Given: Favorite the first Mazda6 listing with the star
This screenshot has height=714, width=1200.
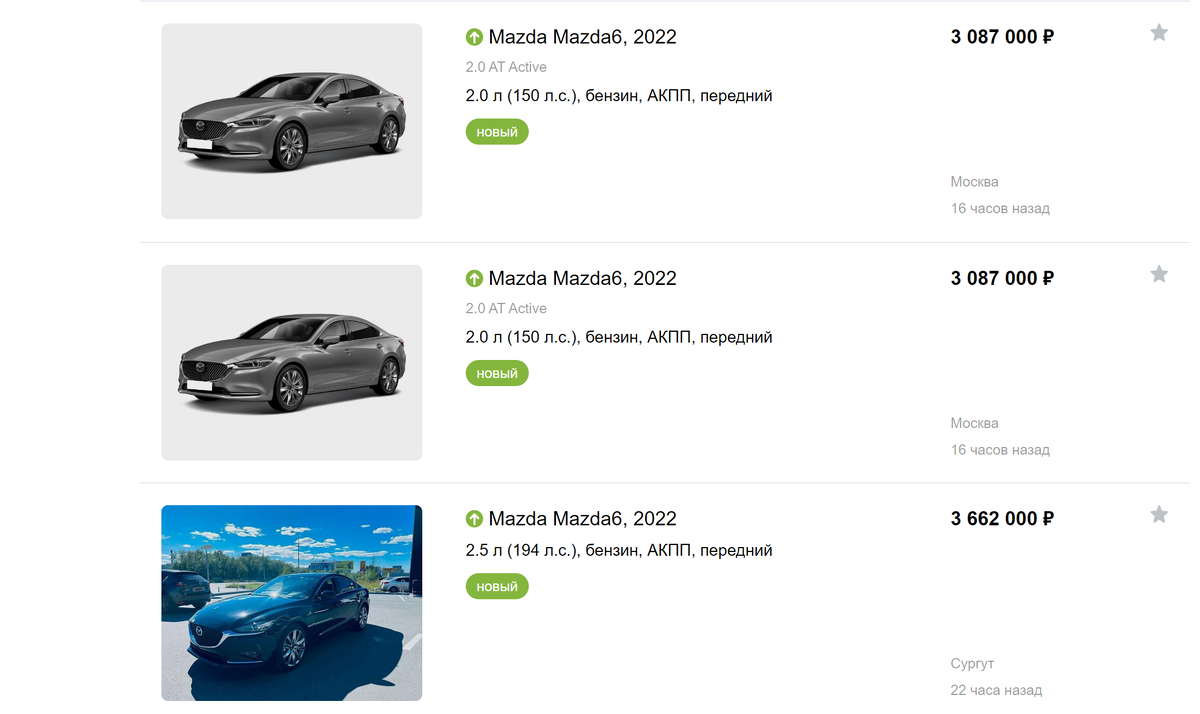Looking at the screenshot, I should coord(1159,33).
